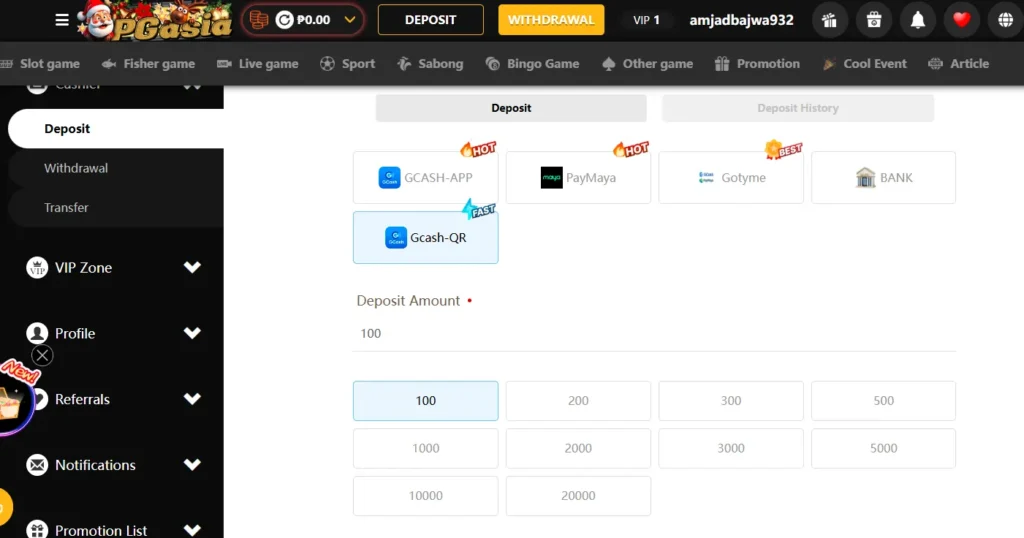Click the red heart favorites icon
Image resolution: width=1024 pixels, height=538 pixels.
(961, 20)
